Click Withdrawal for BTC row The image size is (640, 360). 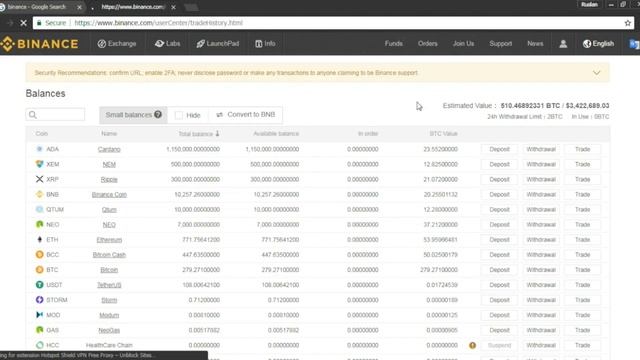point(541,270)
